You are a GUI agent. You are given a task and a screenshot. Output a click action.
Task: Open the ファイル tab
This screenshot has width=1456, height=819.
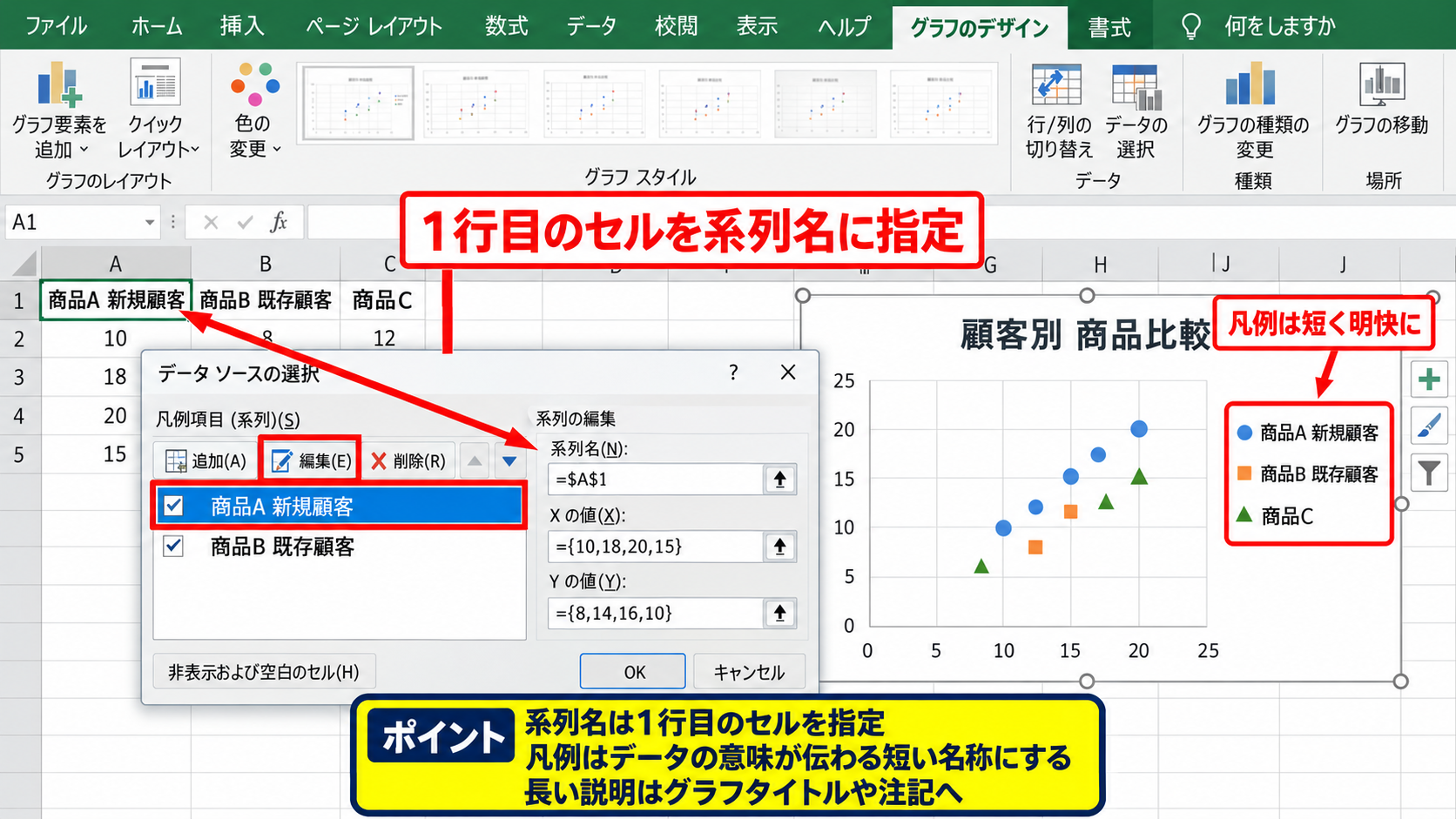pyautogui.click(x=56, y=26)
